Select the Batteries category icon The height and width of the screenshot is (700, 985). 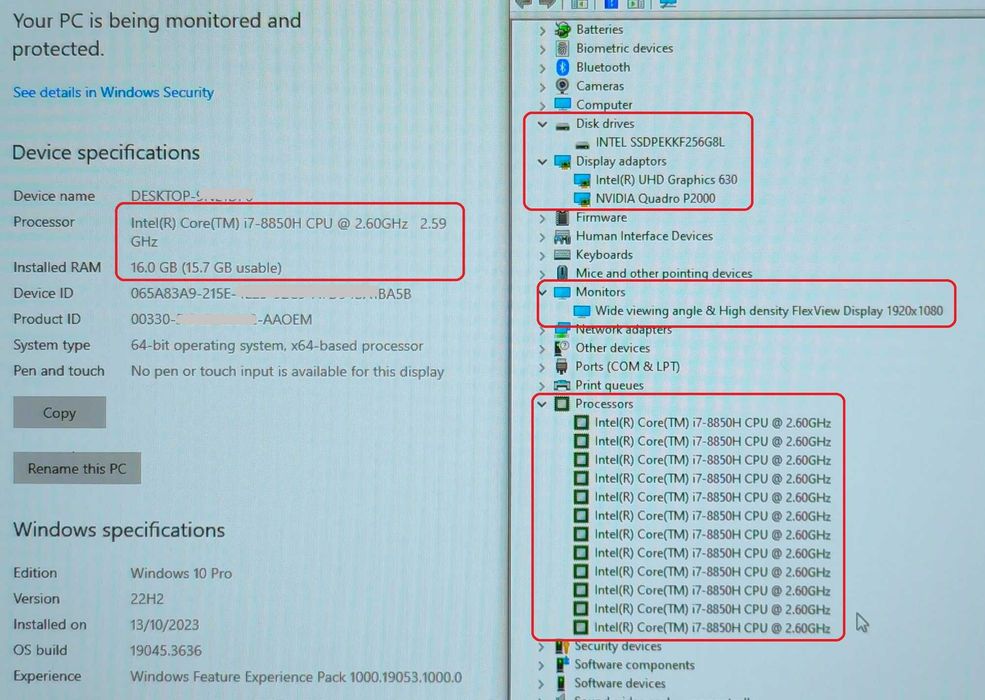[562, 30]
